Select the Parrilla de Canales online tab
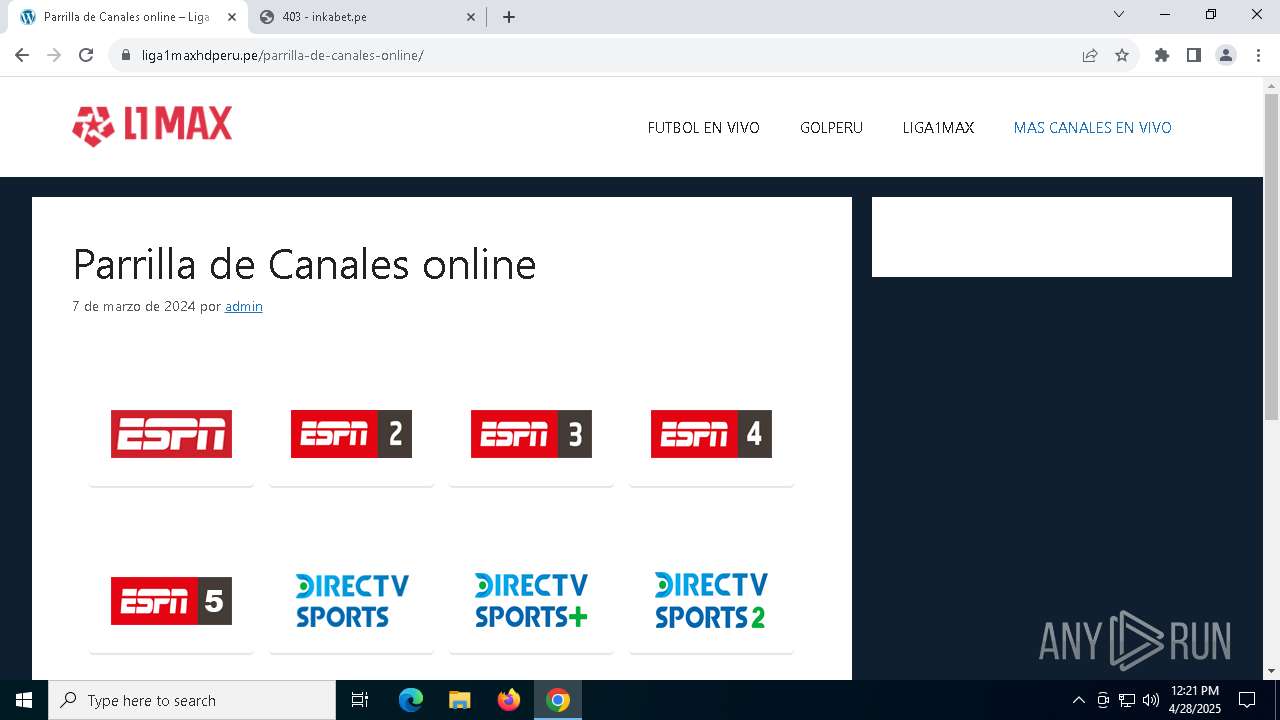 point(127,17)
